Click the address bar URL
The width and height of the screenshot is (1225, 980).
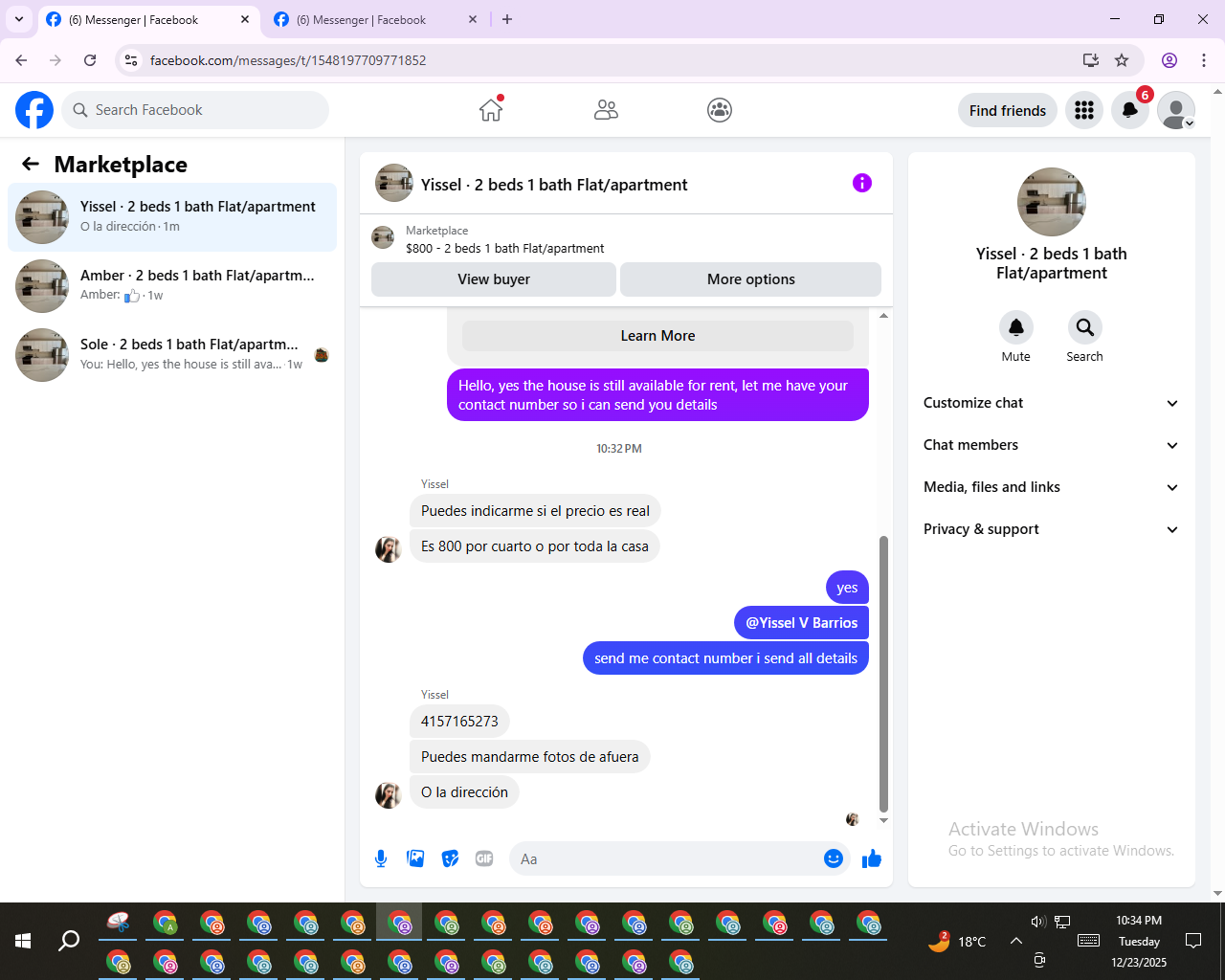(288, 60)
